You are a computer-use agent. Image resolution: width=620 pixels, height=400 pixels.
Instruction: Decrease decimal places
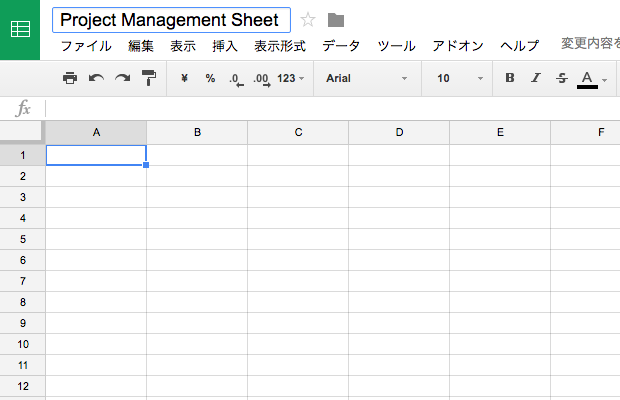[x=236, y=78]
